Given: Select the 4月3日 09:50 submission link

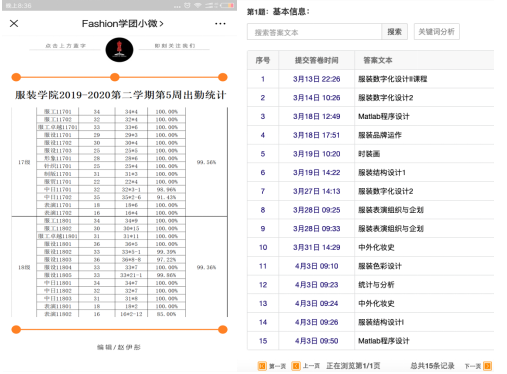Looking at the screenshot, I should pyautogui.click(x=316, y=341).
